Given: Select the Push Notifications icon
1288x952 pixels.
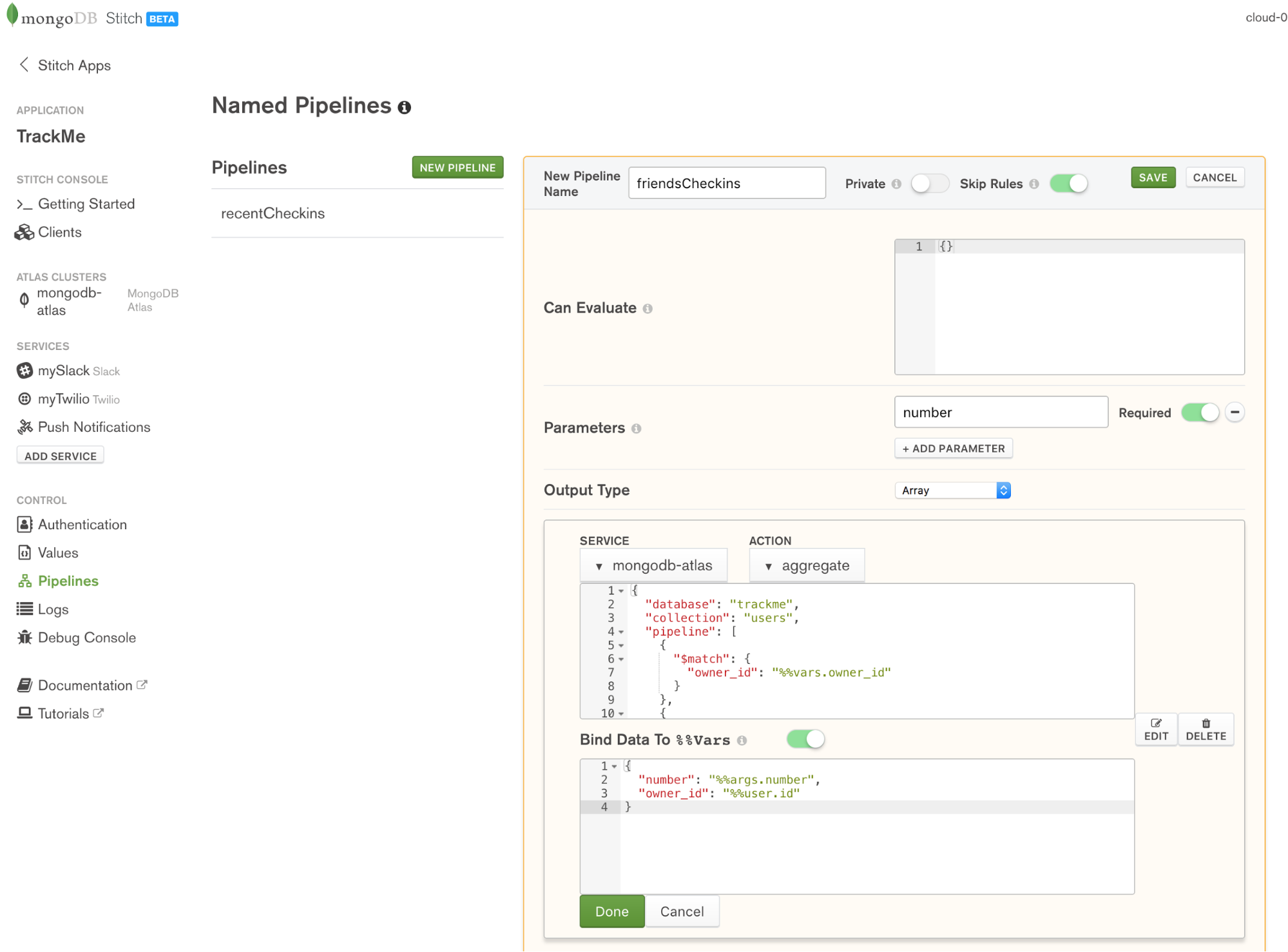Looking at the screenshot, I should click(24, 427).
